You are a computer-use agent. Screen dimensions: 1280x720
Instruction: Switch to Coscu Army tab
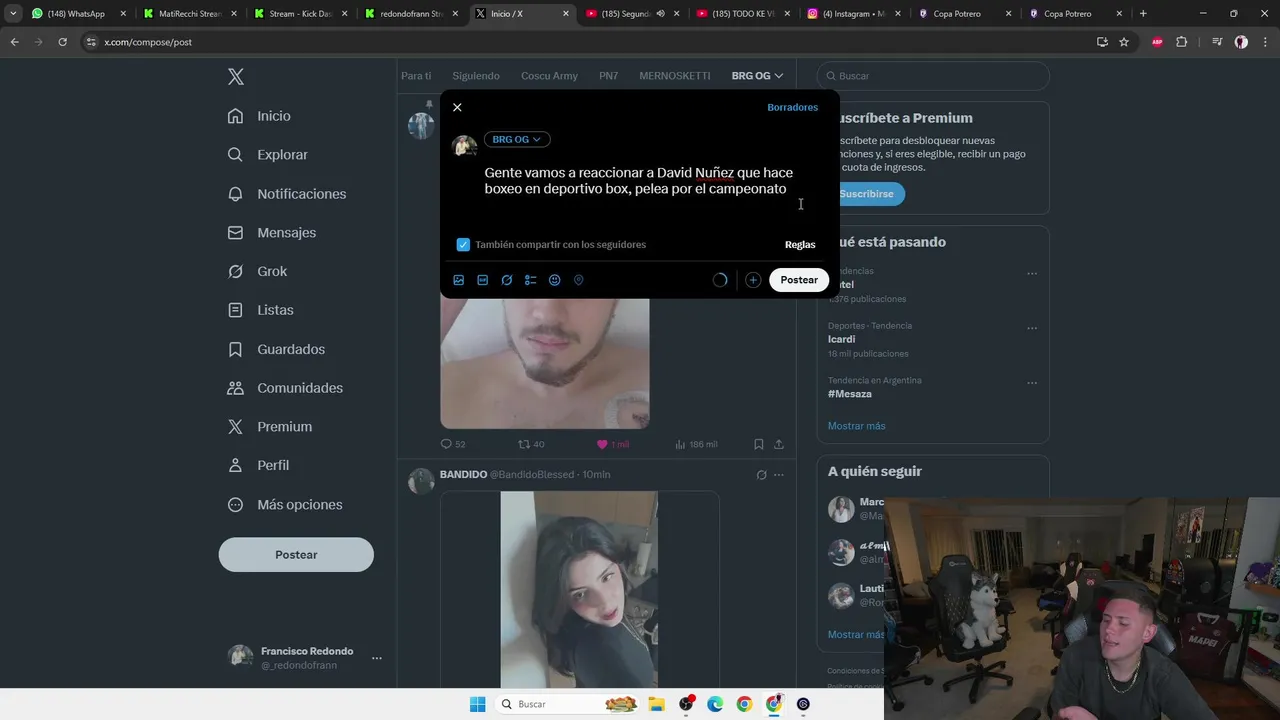coord(549,76)
